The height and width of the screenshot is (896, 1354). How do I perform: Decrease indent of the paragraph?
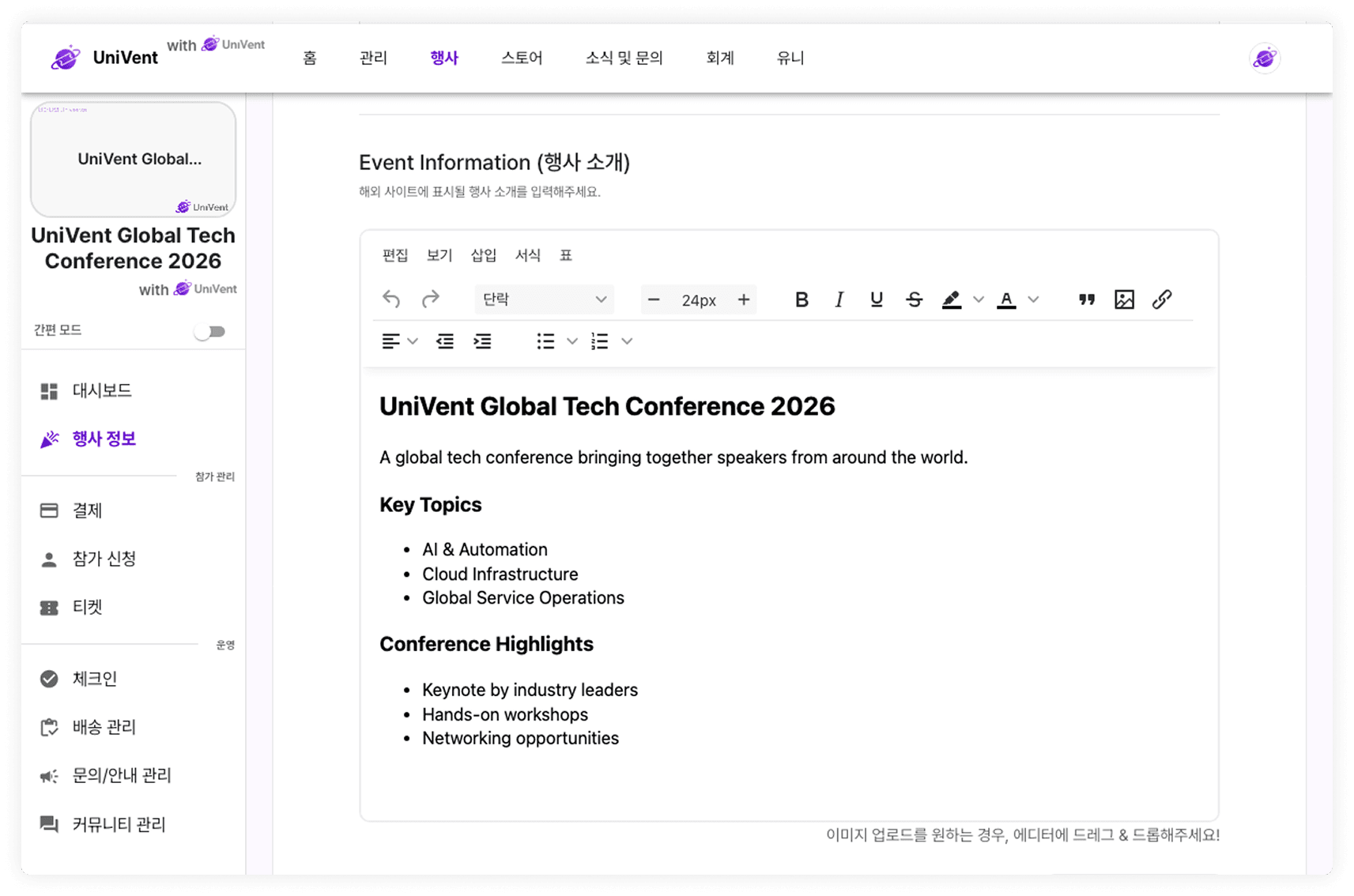(445, 341)
